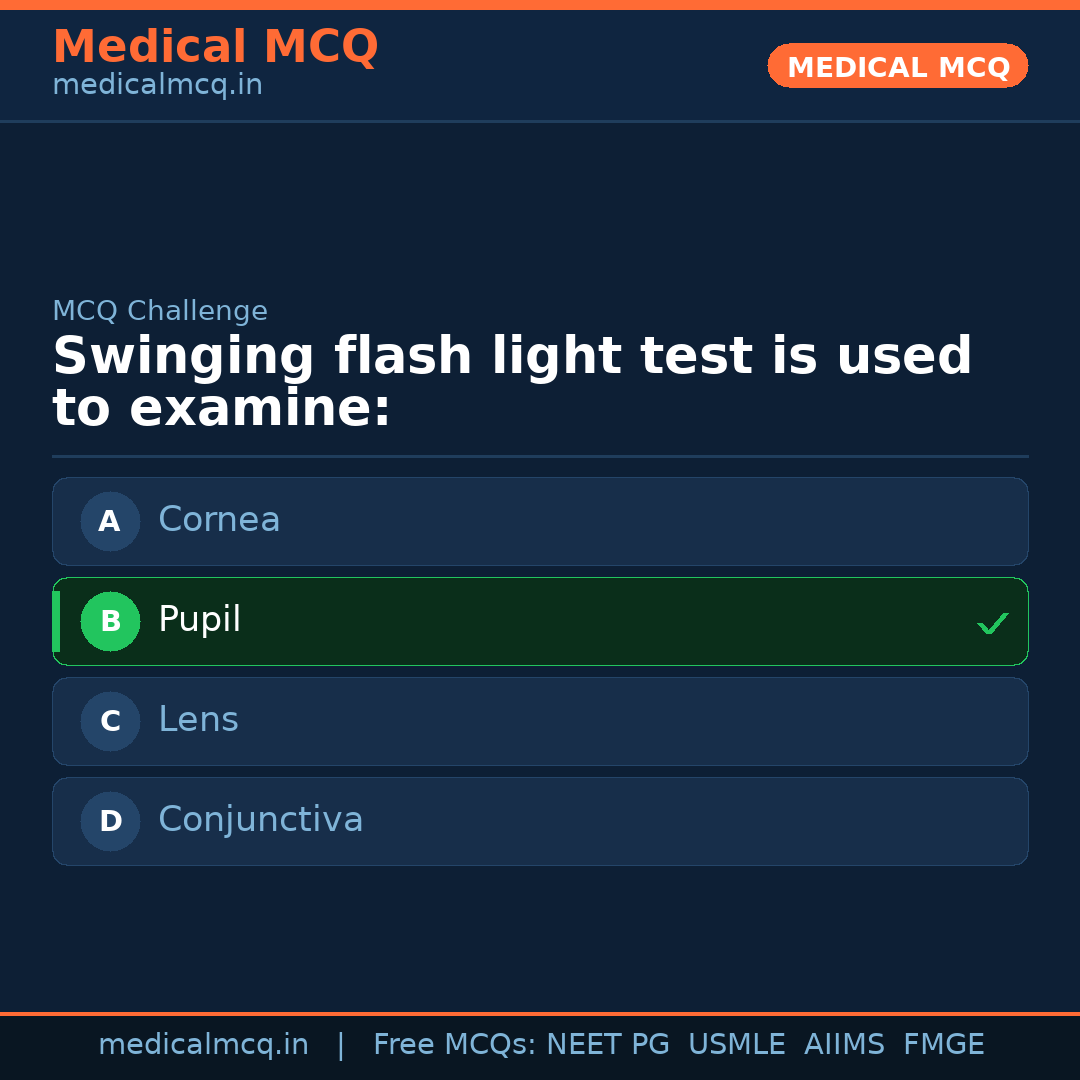Open the medicalmcq.in footer link

pos(203,1045)
